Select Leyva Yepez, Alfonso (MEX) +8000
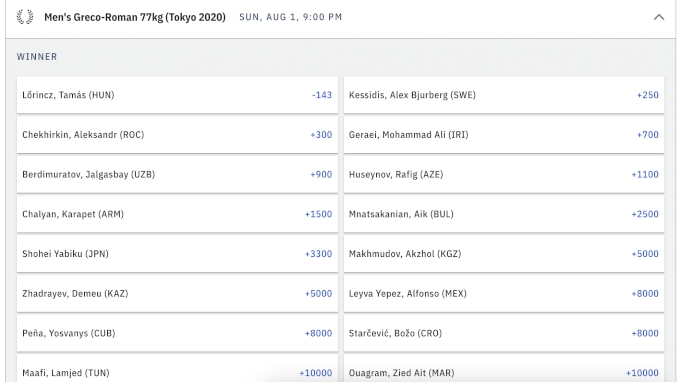This screenshot has width=680, height=382. (x=504, y=294)
